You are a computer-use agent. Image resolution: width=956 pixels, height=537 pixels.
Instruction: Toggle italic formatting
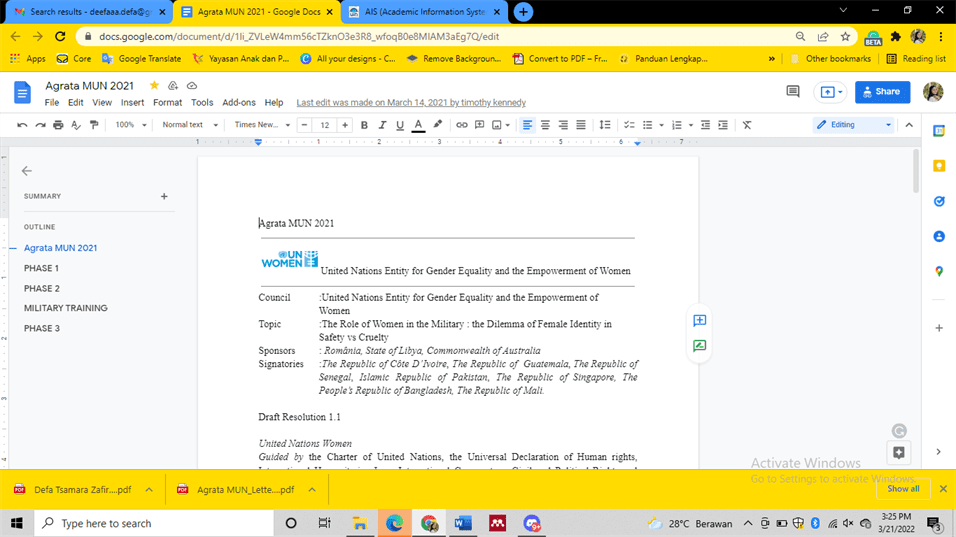[x=382, y=125]
